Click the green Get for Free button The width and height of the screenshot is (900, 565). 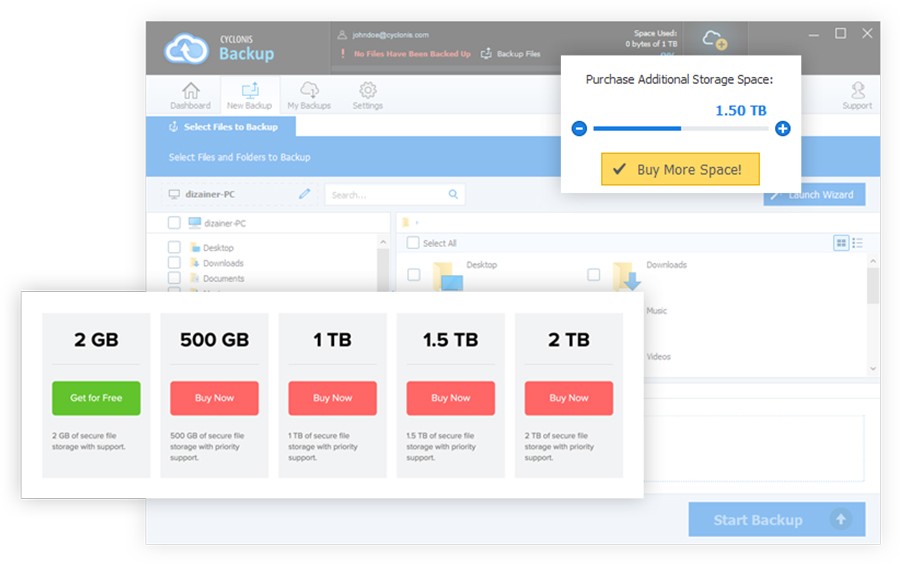click(96, 398)
